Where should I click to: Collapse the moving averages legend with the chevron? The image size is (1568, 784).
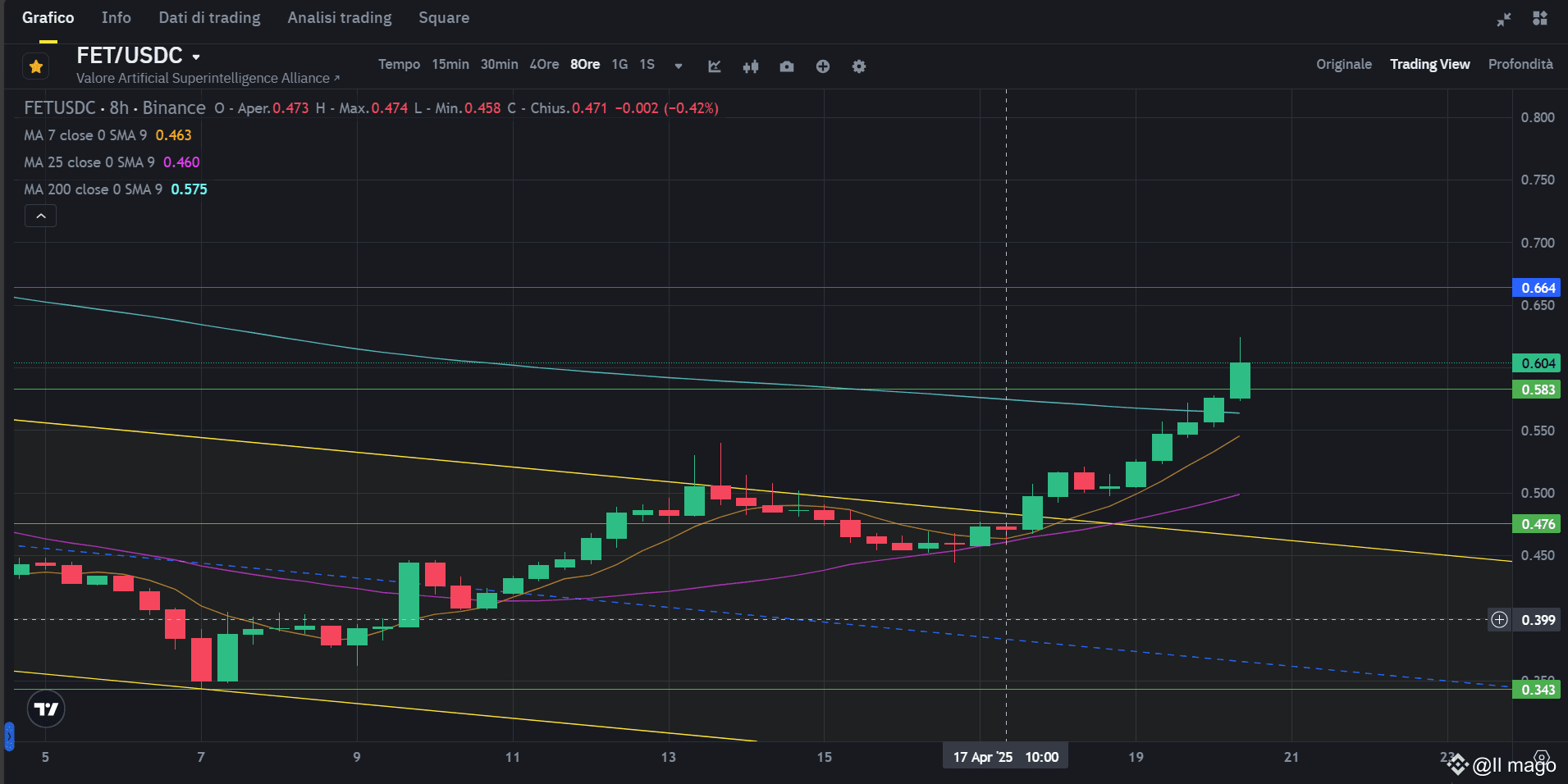coord(39,215)
